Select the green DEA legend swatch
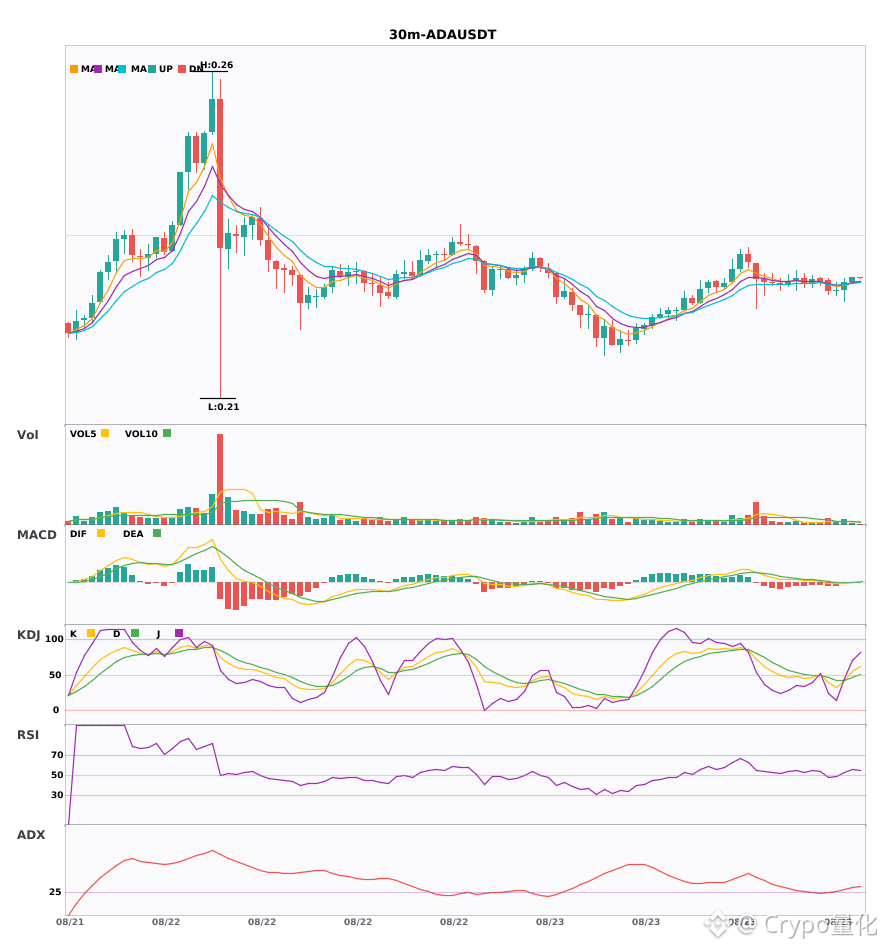The width and height of the screenshot is (885, 950). (x=157, y=533)
